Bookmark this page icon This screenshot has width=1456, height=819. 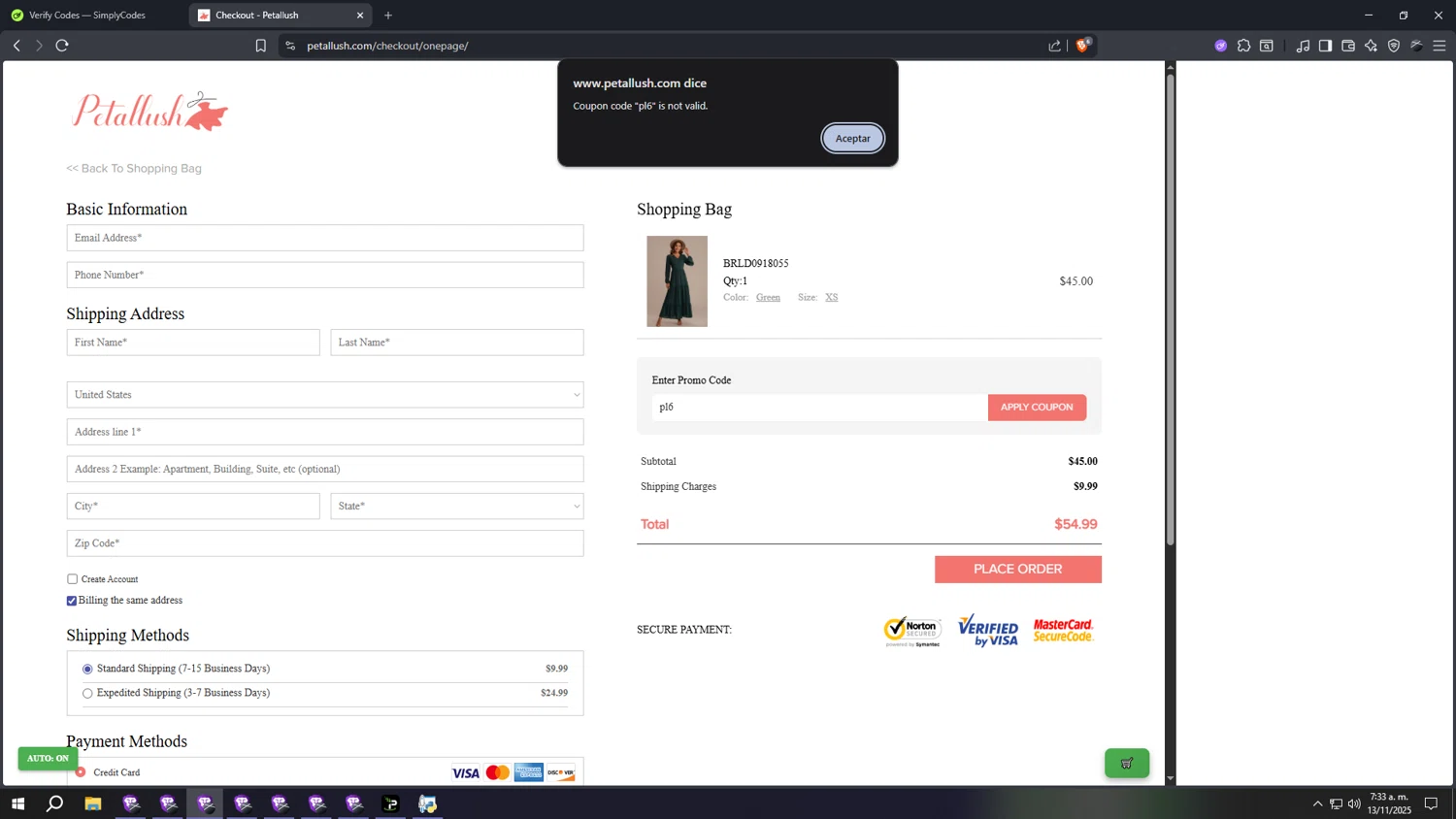pos(260,46)
